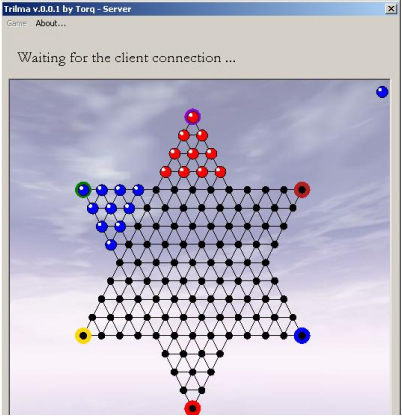Click the yellow ringed corner hole

click(x=83, y=335)
